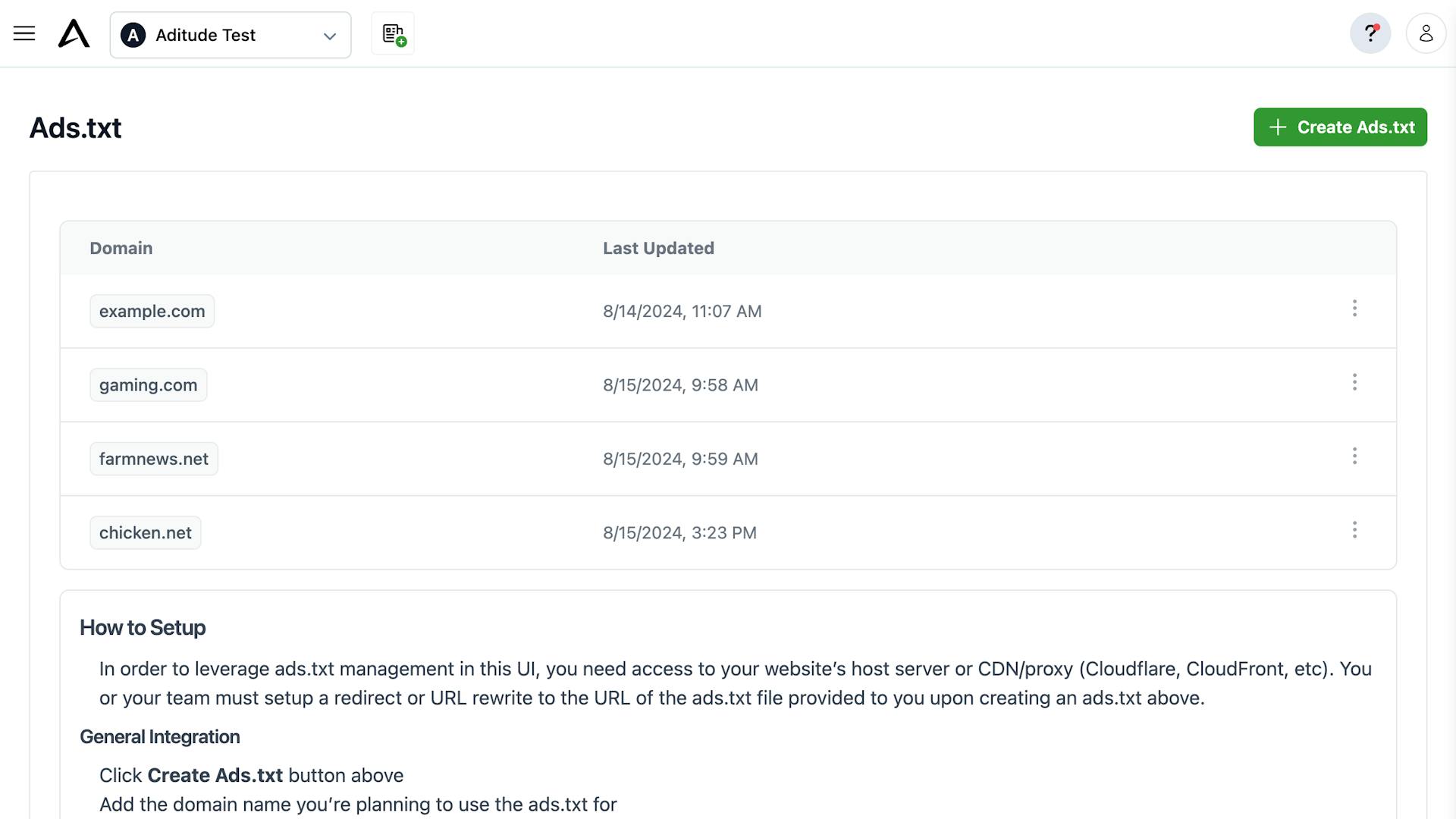1456x819 pixels.
Task: Open the three-dot menu for chicken.net
Action: click(x=1354, y=530)
